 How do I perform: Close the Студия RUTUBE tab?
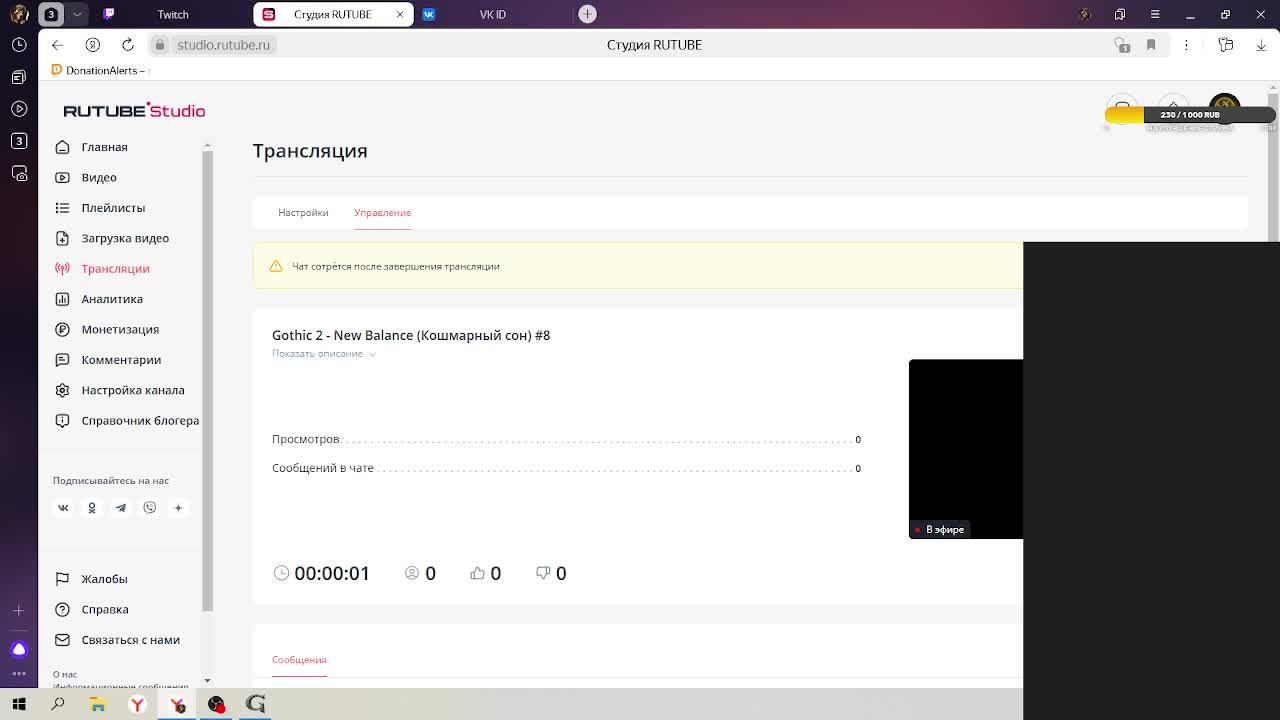point(400,14)
